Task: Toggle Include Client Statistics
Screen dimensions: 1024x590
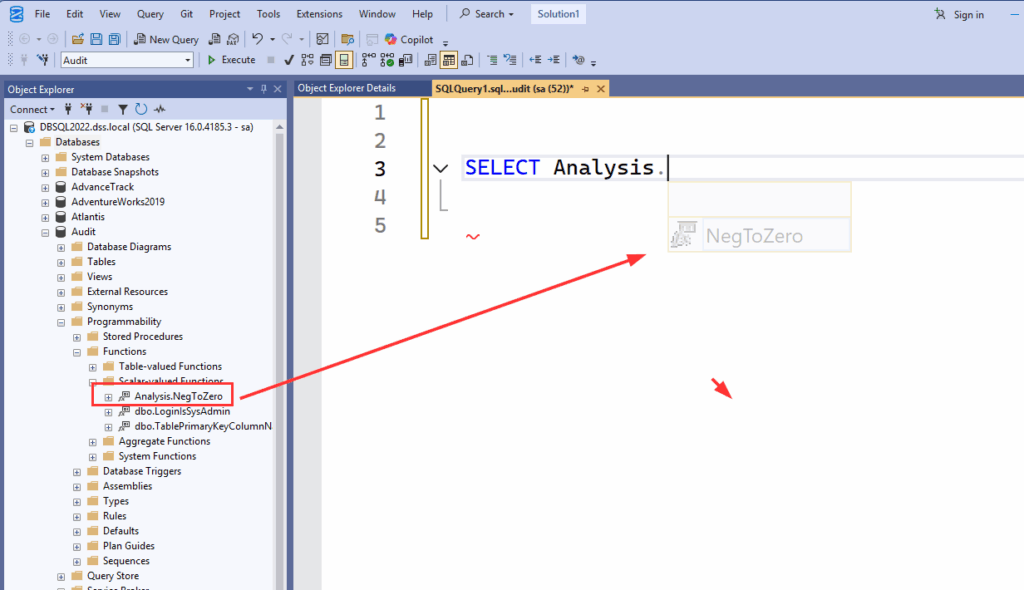Action: (x=406, y=60)
